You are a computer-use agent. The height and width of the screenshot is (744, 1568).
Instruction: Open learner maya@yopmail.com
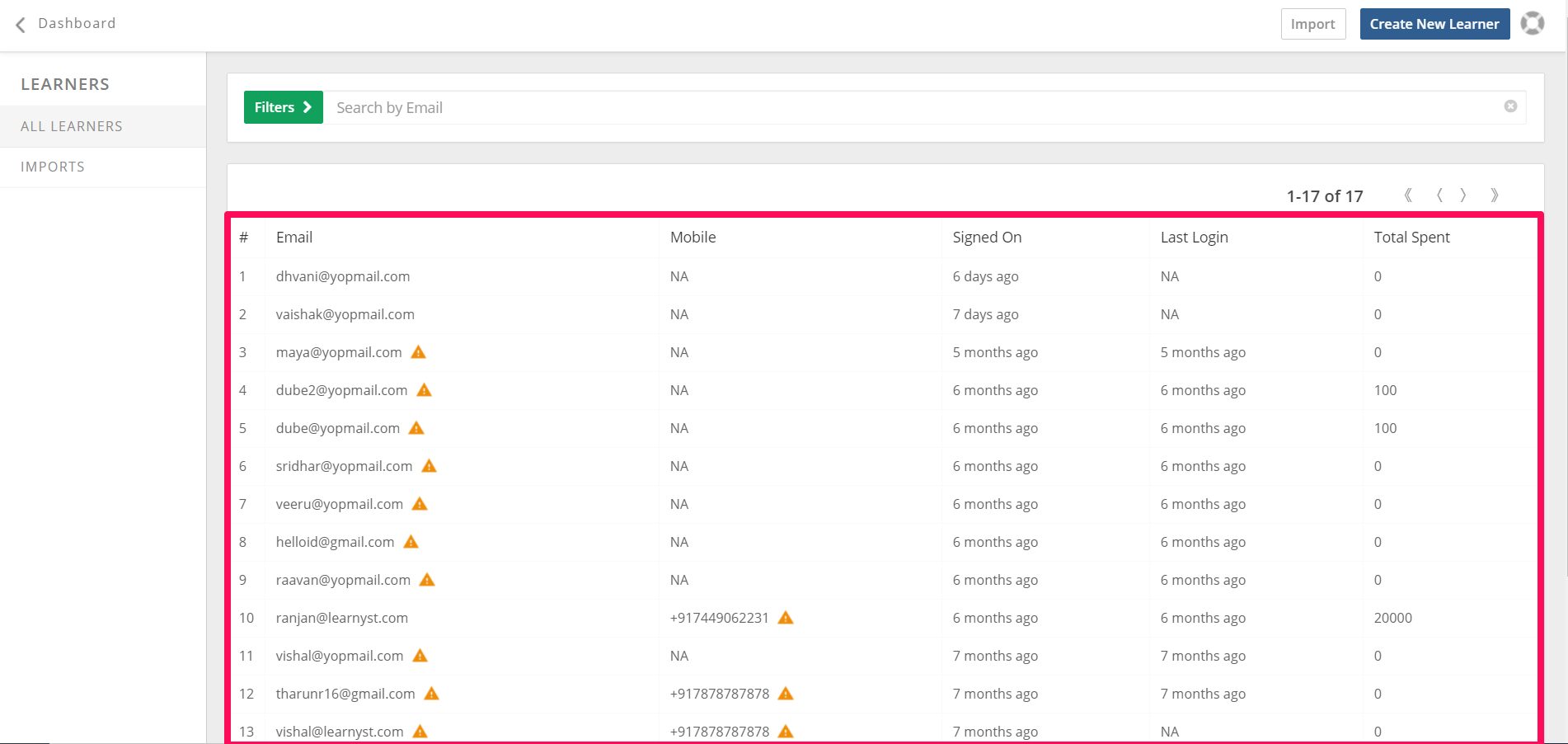[339, 352]
